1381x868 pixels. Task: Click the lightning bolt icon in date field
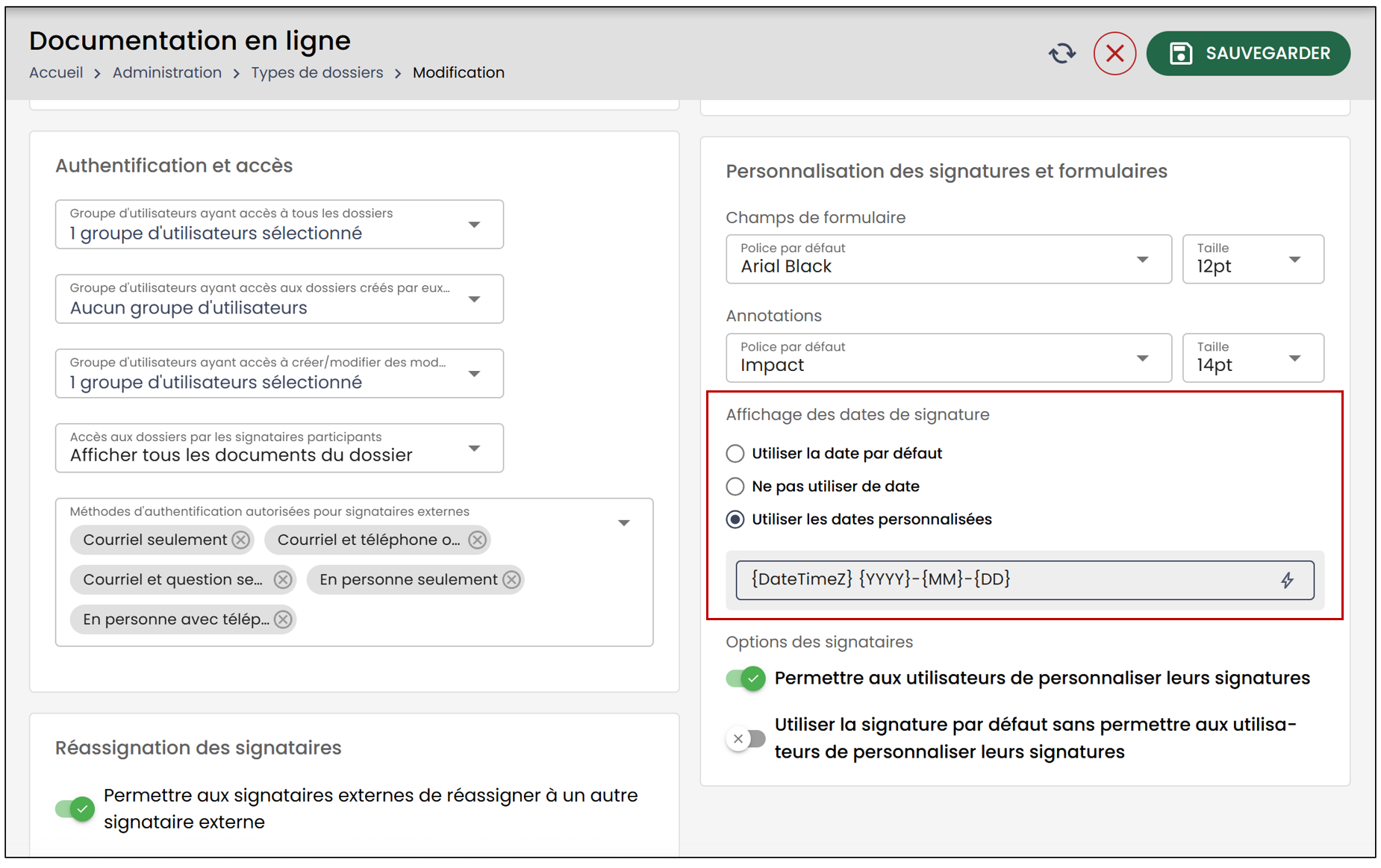[1287, 580]
